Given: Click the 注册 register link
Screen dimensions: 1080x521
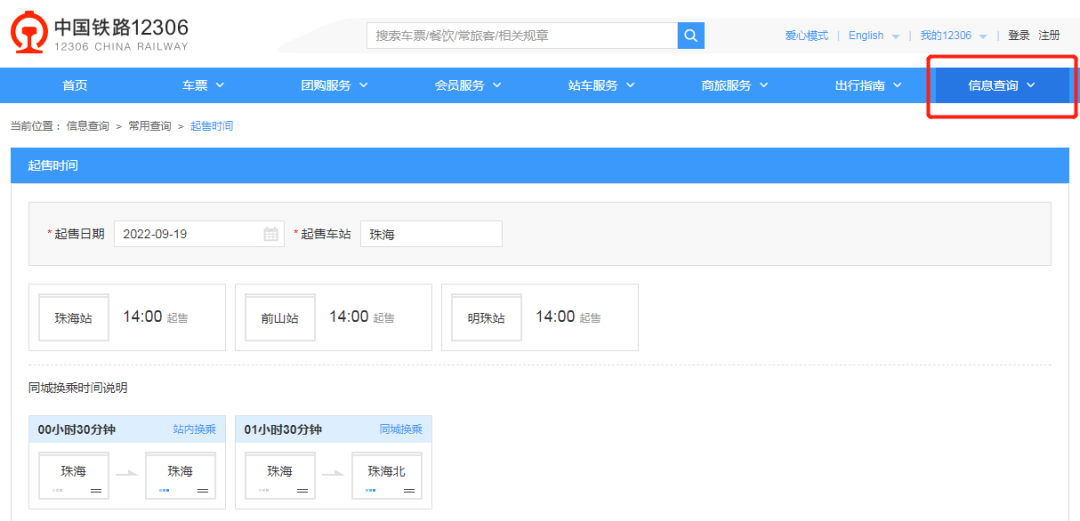Looking at the screenshot, I should click(1049, 36).
